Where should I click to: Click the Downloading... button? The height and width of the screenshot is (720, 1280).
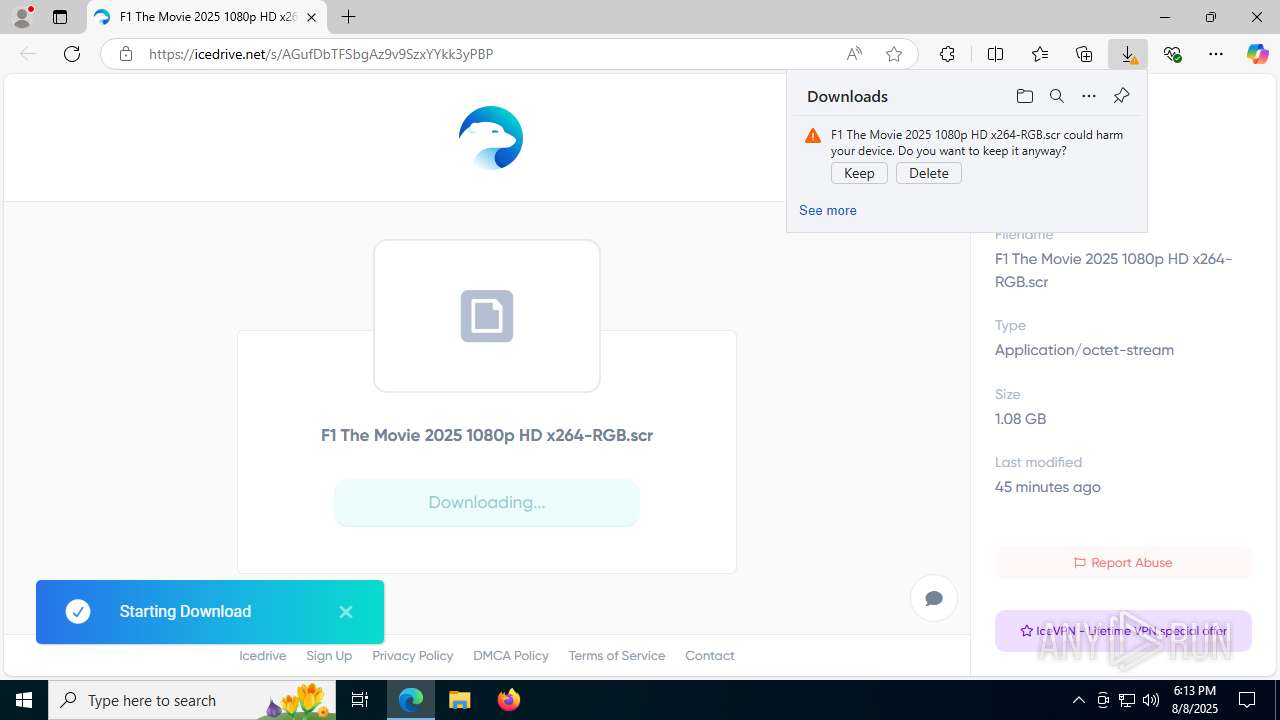point(487,502)
